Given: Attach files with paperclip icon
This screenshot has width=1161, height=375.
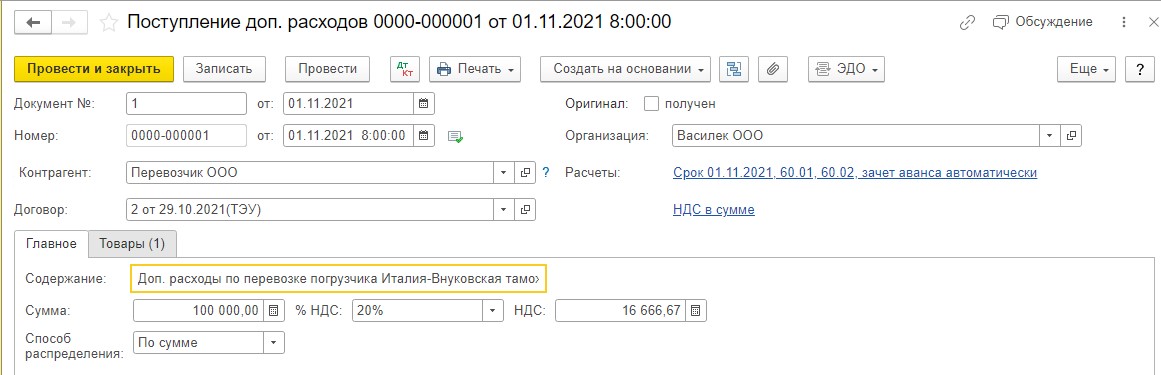Looking at the screenshot, I should [772, 69].
